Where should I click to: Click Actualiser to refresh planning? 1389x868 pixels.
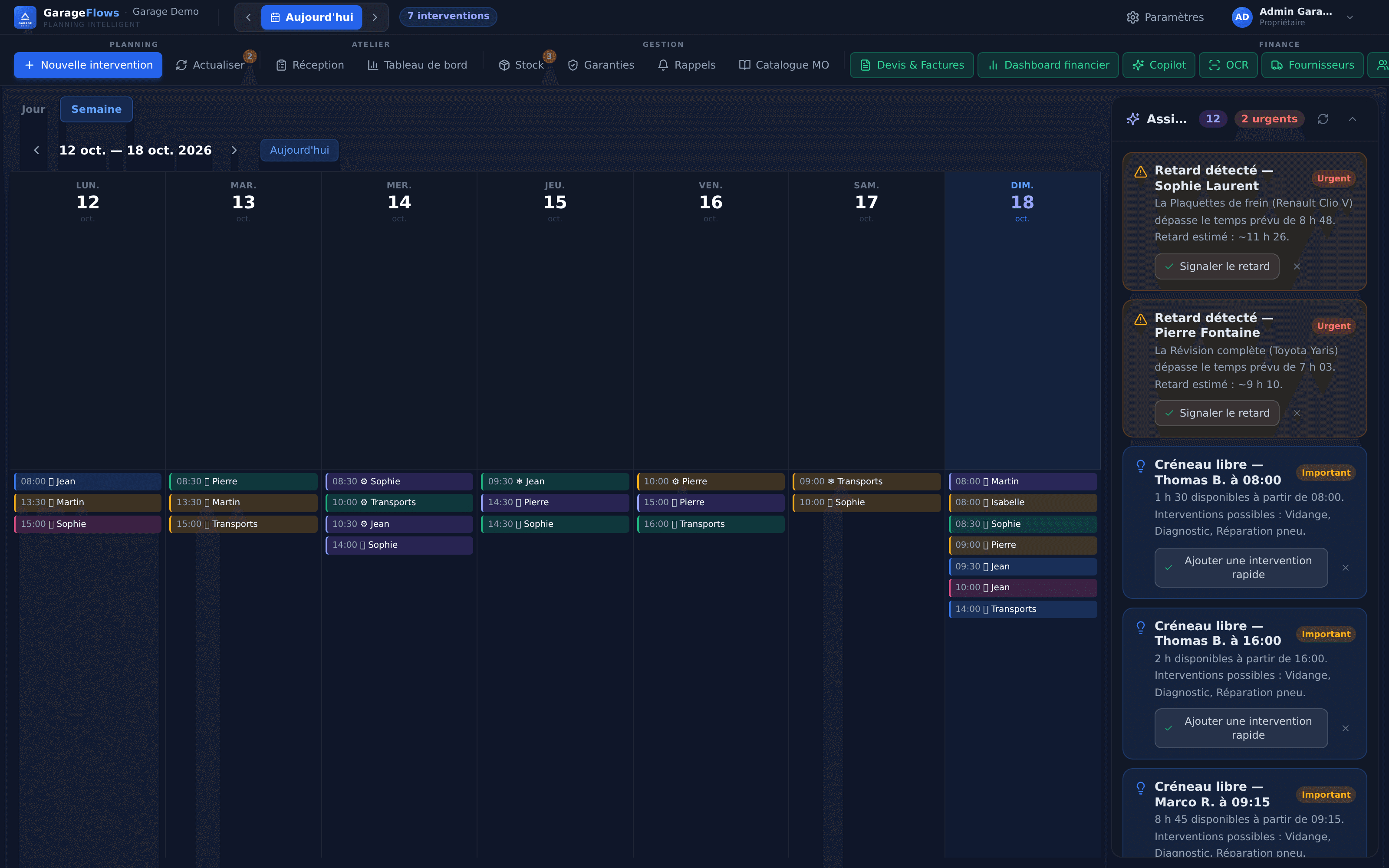pos(210,65)
